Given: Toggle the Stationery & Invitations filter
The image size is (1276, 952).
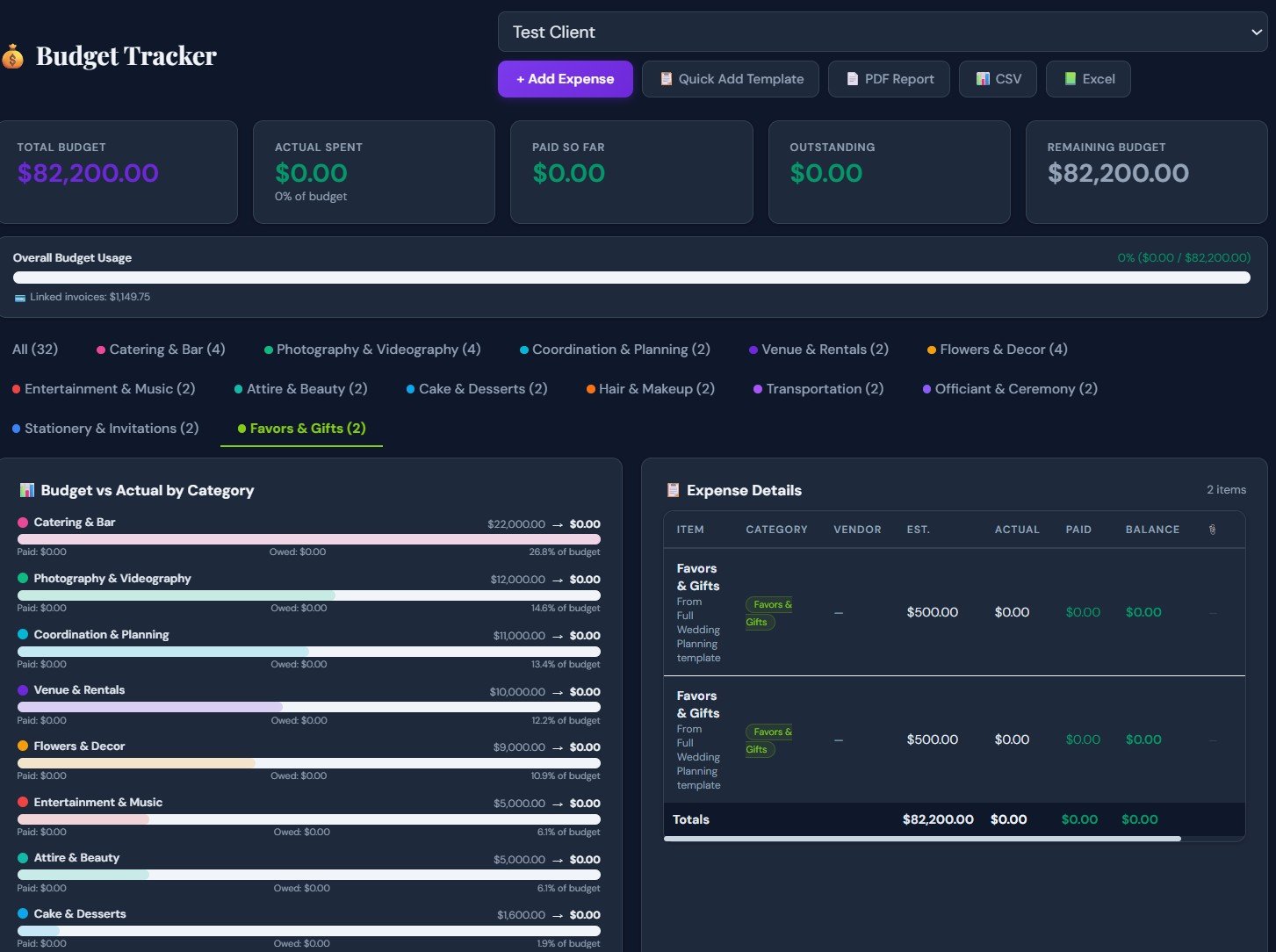Looking at the screenshot, I should (x=106, y=429).
